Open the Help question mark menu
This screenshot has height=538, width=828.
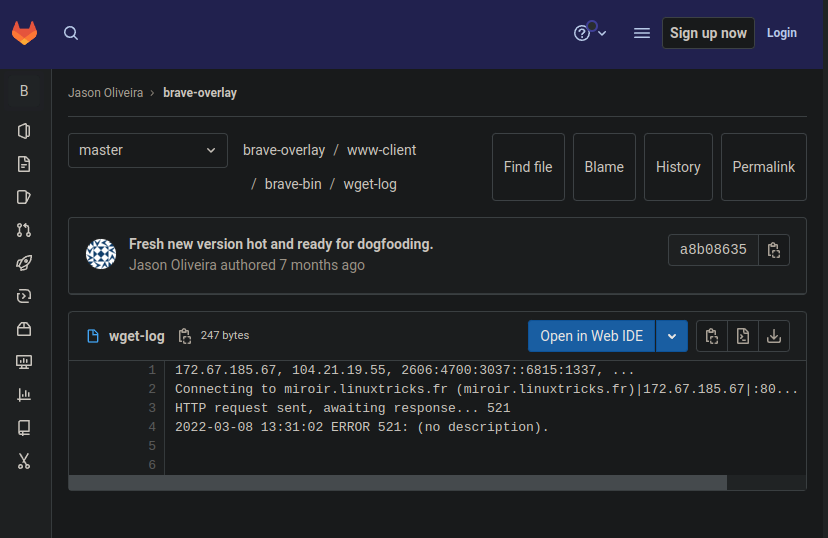pos(589,33)
